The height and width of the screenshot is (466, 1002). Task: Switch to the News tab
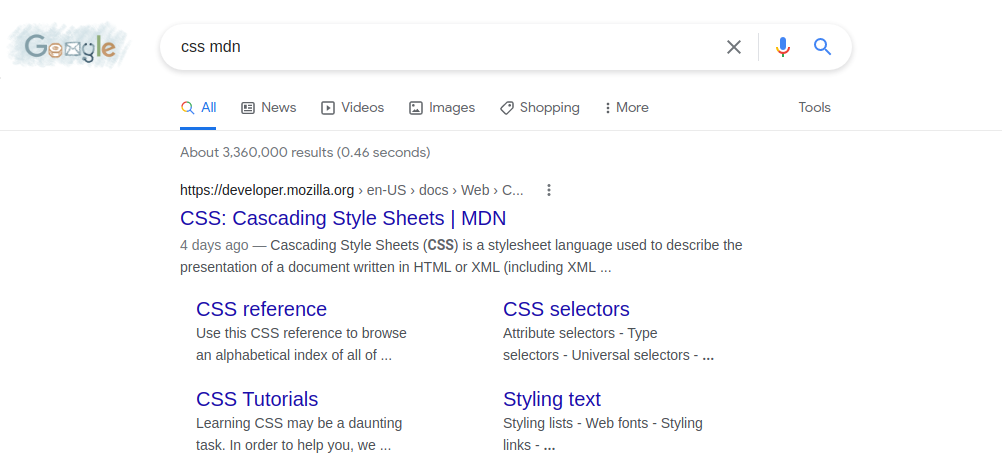[x=269, y=108]
